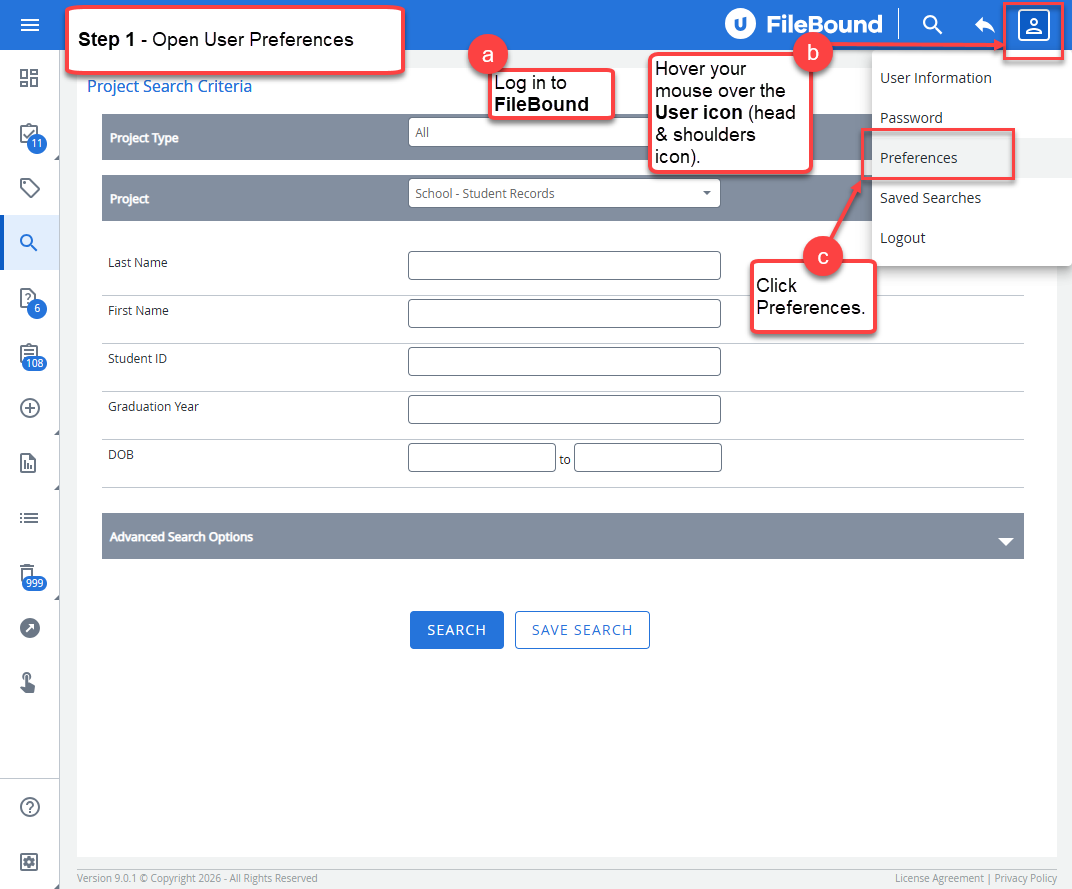Click the User head and shoulders icon

1033,26
